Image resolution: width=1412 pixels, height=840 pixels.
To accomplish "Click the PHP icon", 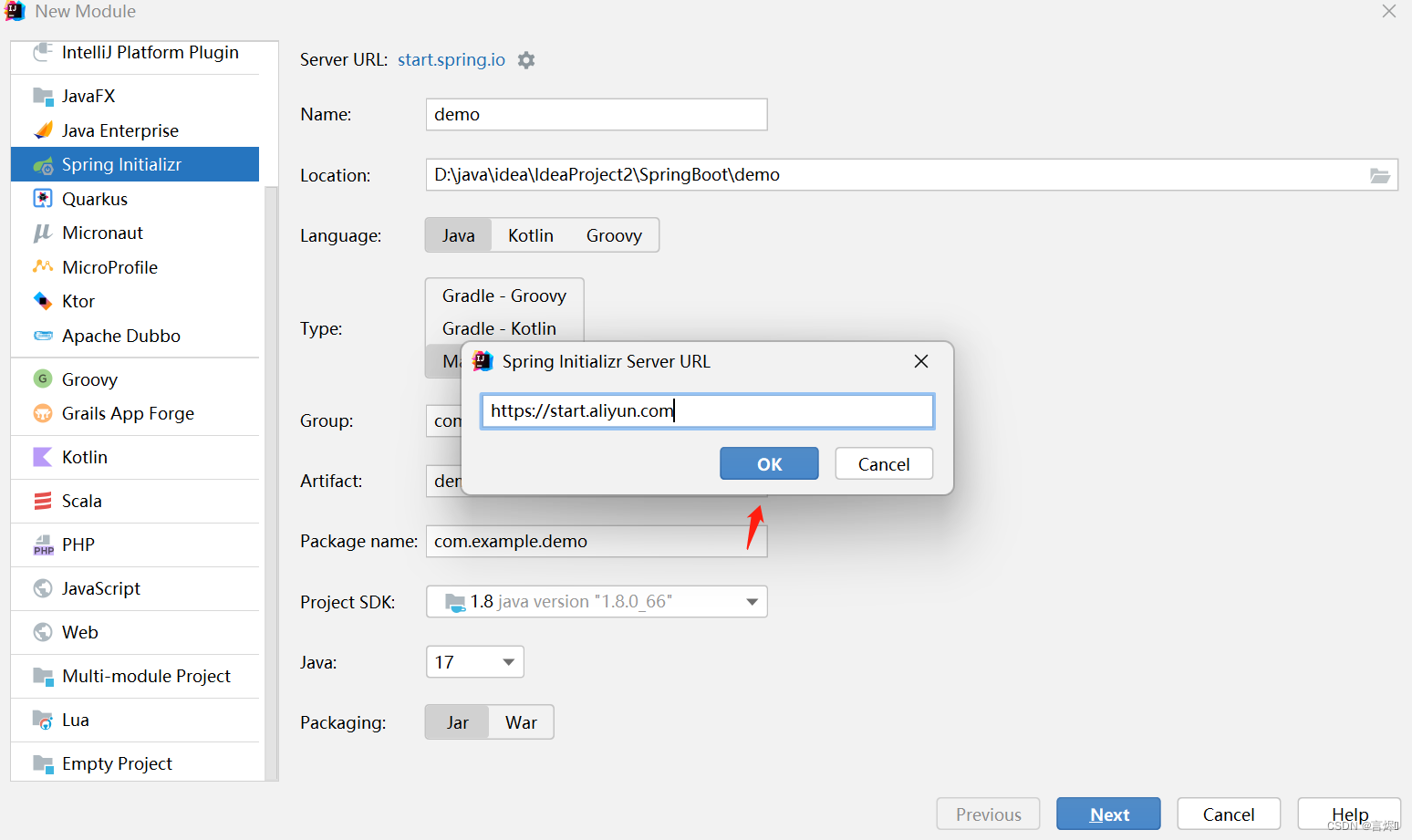I will 43,545.
